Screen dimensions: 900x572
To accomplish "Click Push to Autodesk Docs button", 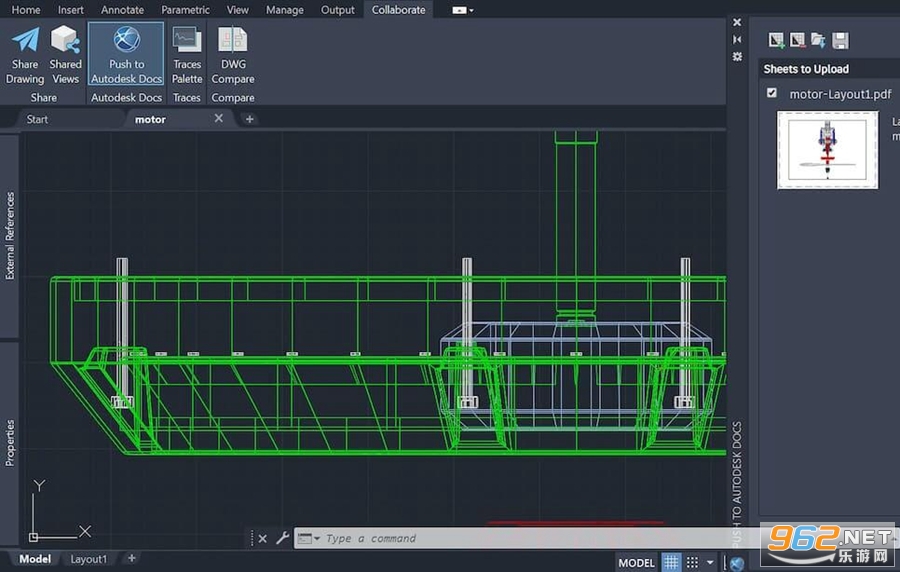I will (126, 55).
